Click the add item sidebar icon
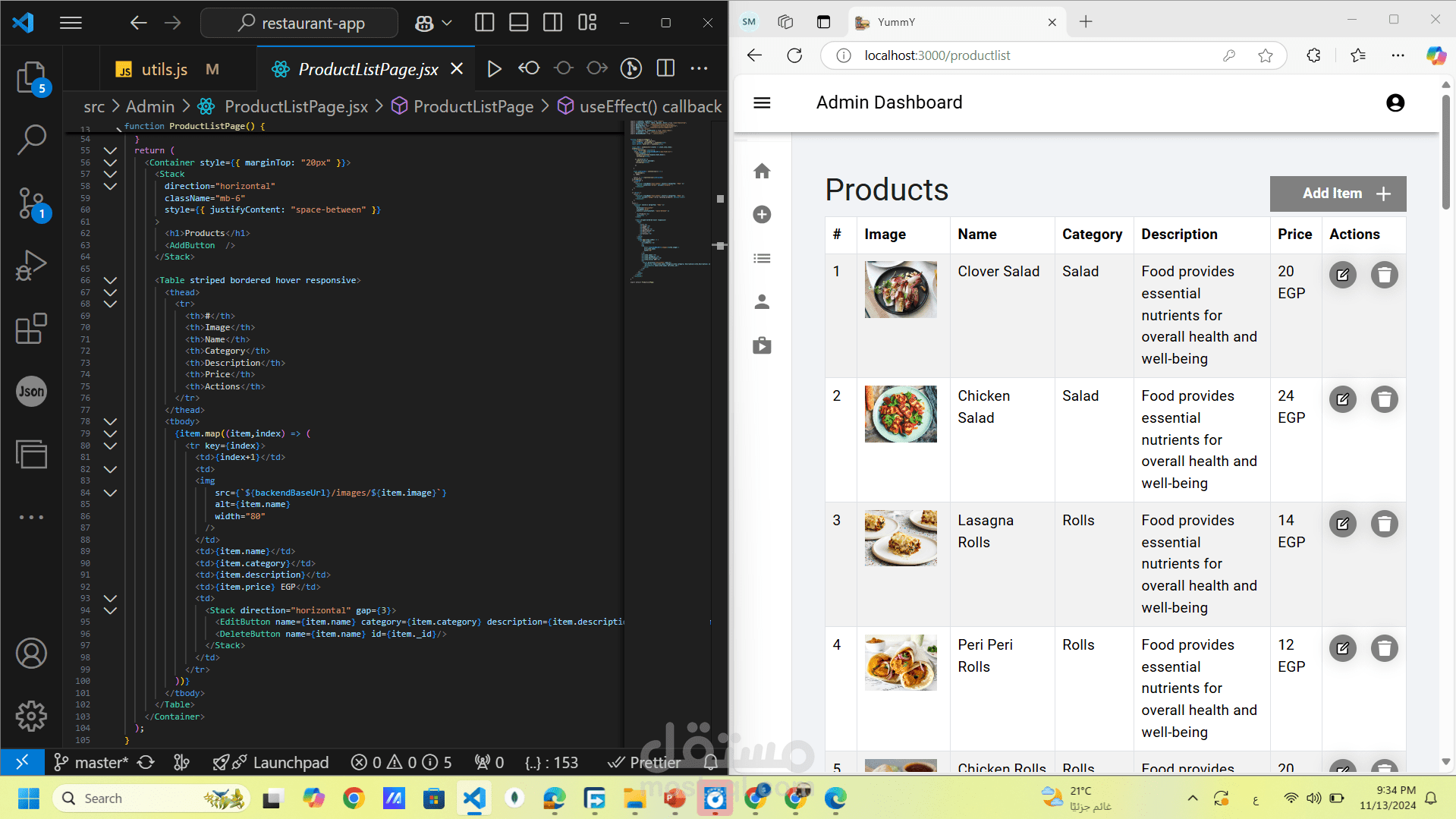This screenshot has height=819, width=1456. pos(762,215)
